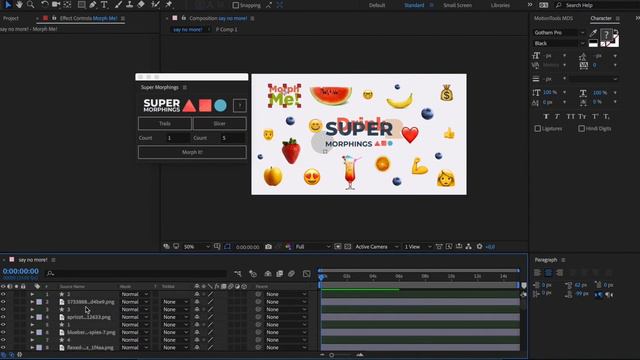Image resolution: width=640 pixels, height=360 pixels.
Task: Toggle the shy layers icon in timeline
Action: (268, 274)
